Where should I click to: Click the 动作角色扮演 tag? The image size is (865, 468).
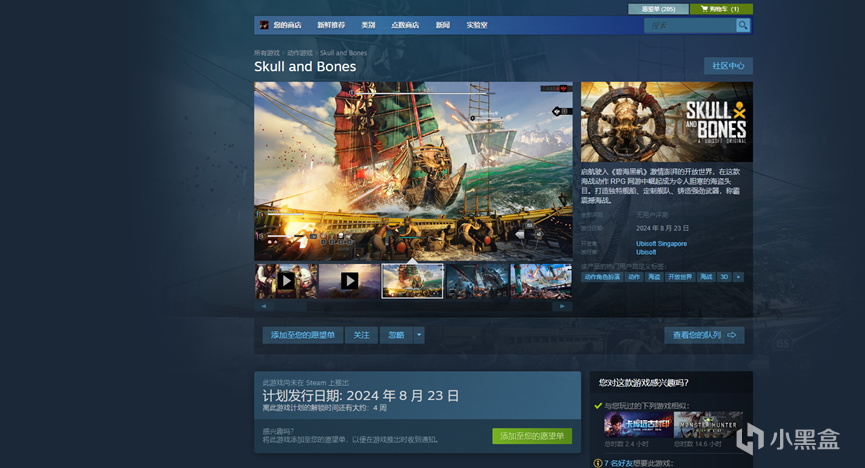[602, 277]
